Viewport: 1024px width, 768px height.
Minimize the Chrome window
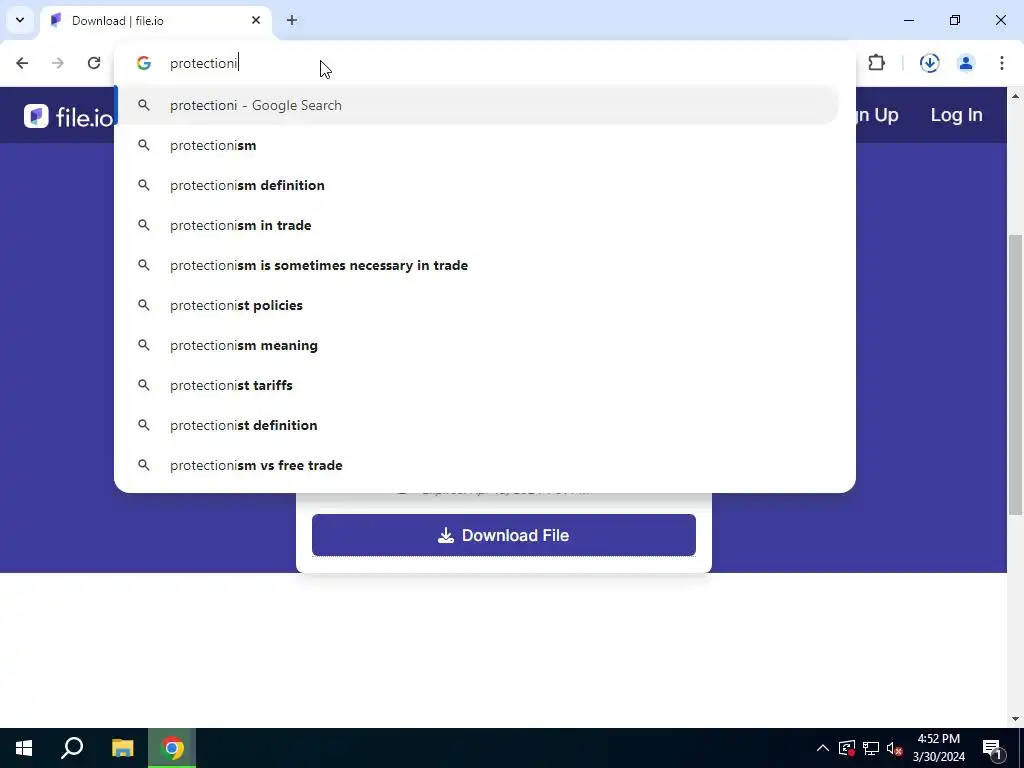click(x=908, y=20)
